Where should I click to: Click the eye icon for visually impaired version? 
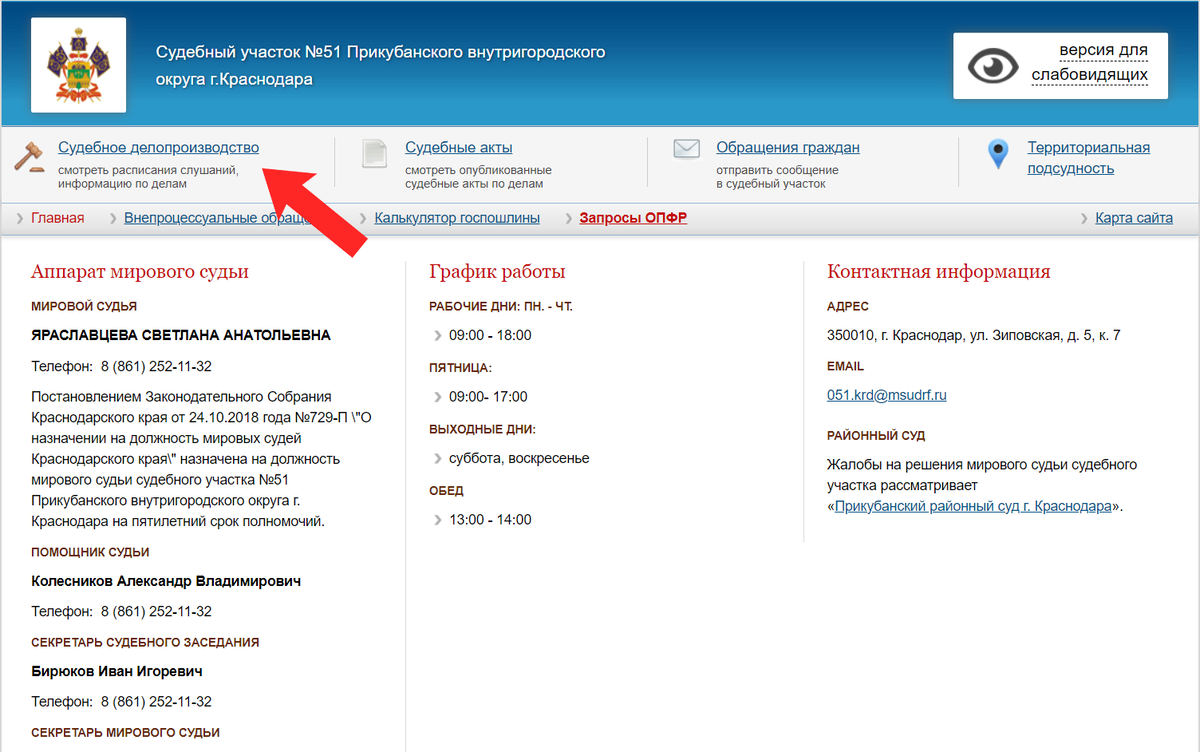992,66
